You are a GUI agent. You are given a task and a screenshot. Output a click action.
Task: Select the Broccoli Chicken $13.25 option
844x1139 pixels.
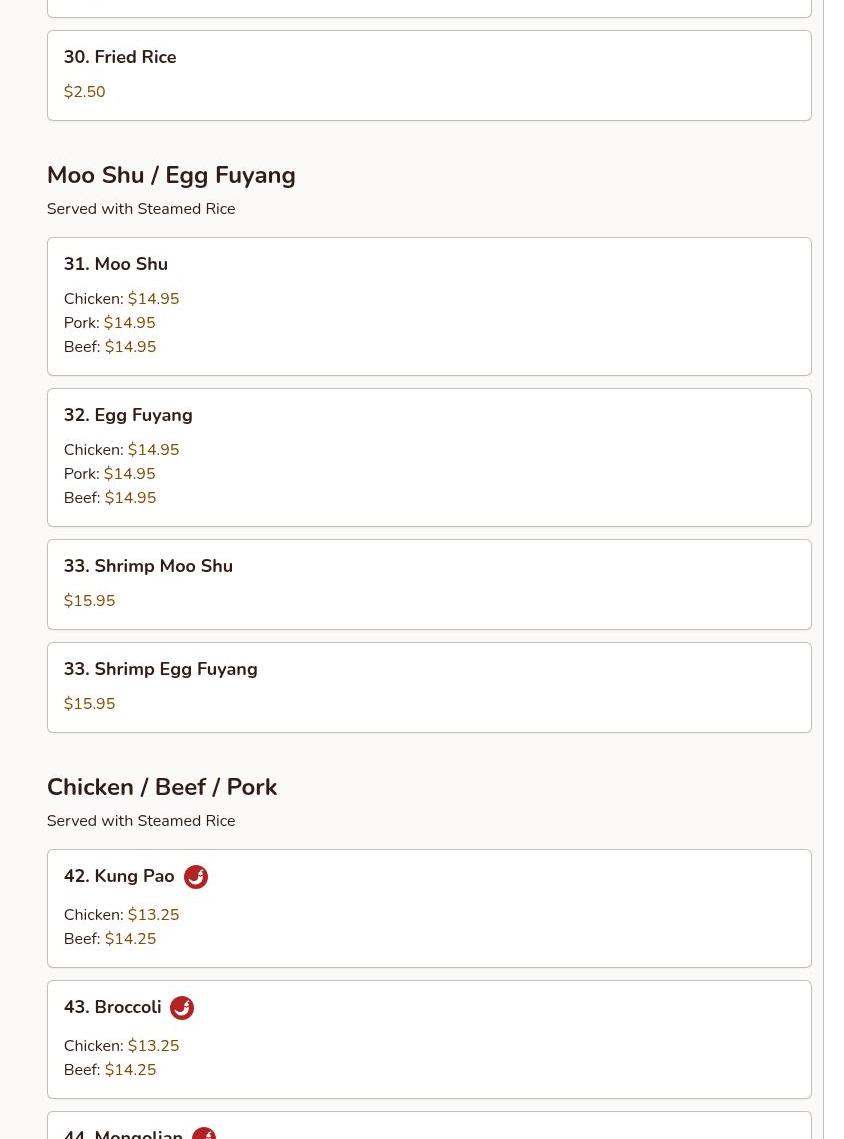pos(121,1045)
